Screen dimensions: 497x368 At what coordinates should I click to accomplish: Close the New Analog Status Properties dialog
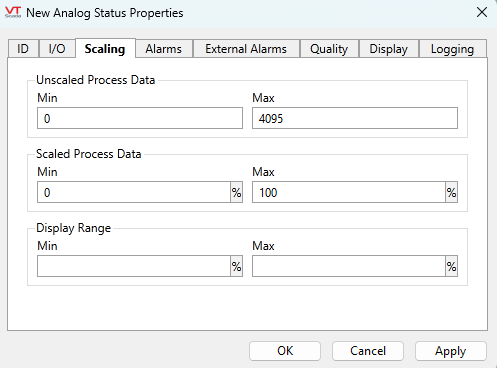(482, 12)
